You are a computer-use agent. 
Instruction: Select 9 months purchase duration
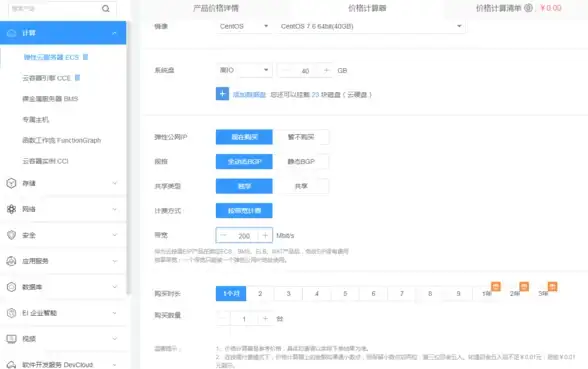tap(458, 294)
